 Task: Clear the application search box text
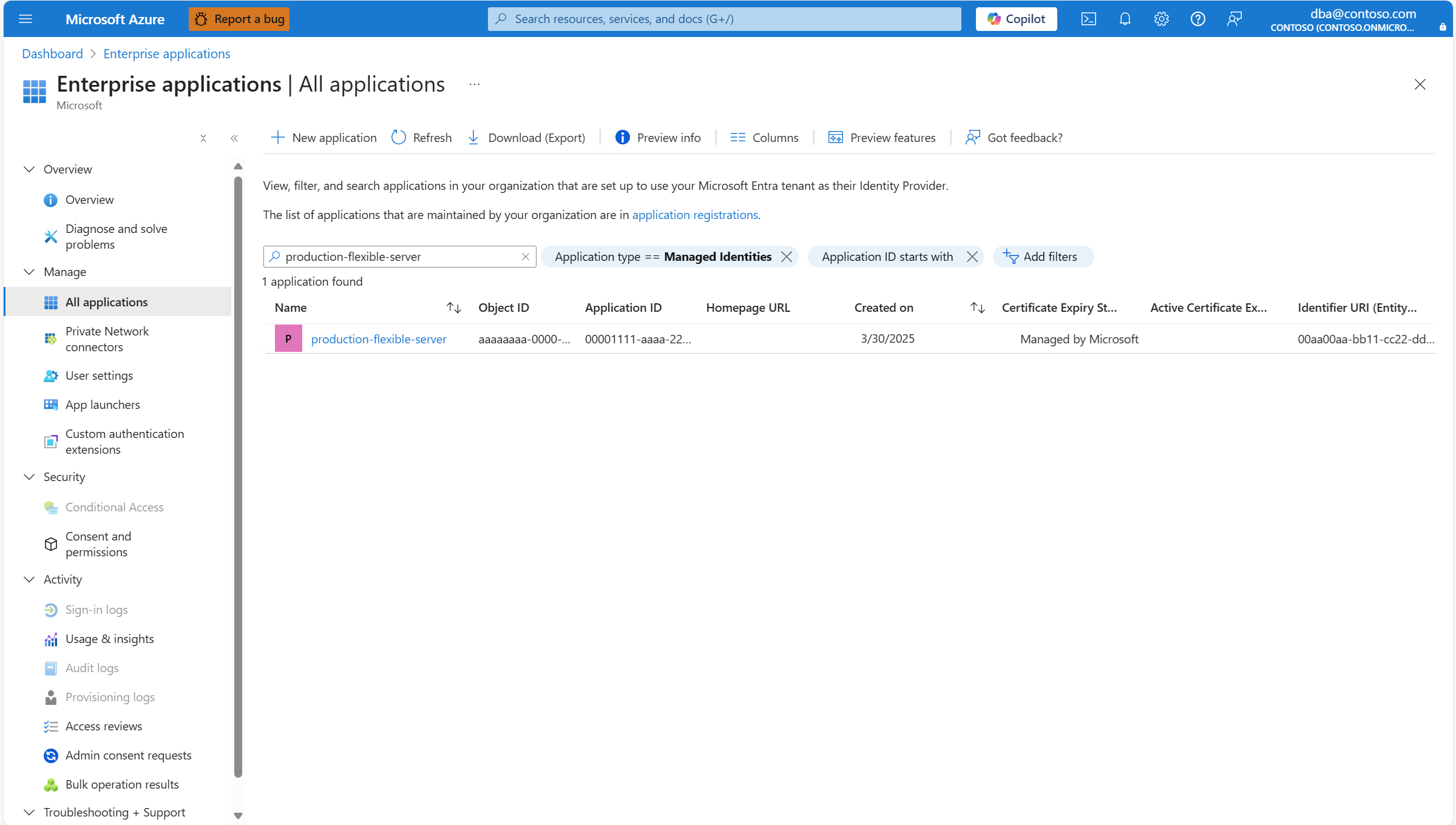coord(526,257)
